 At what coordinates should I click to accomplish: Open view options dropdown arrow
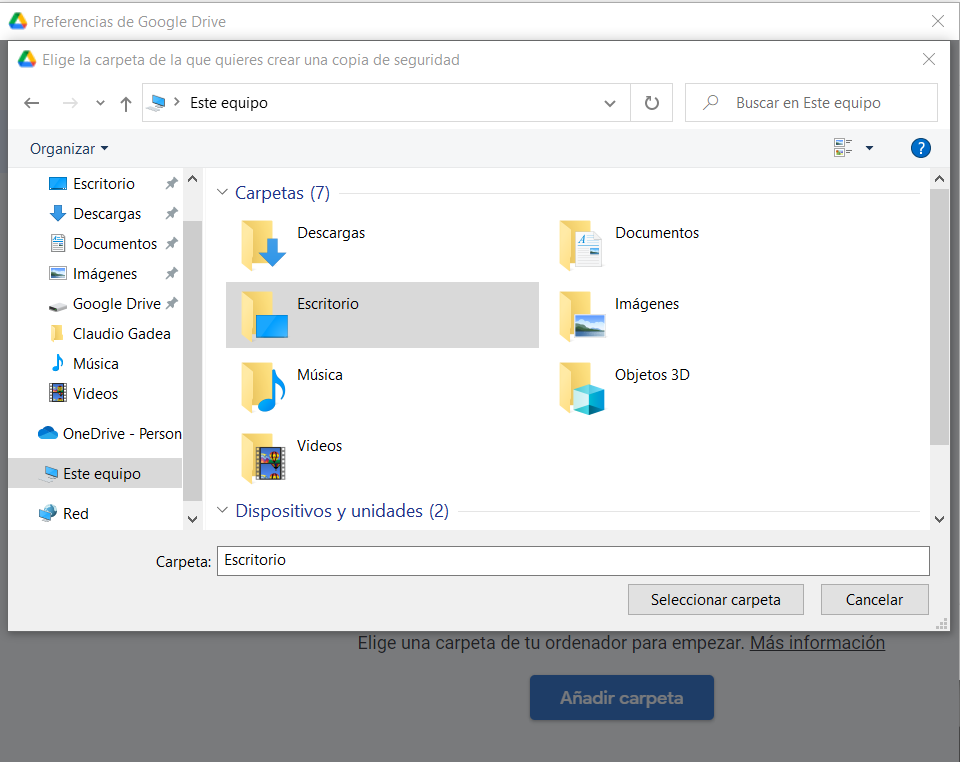point(869,148)
